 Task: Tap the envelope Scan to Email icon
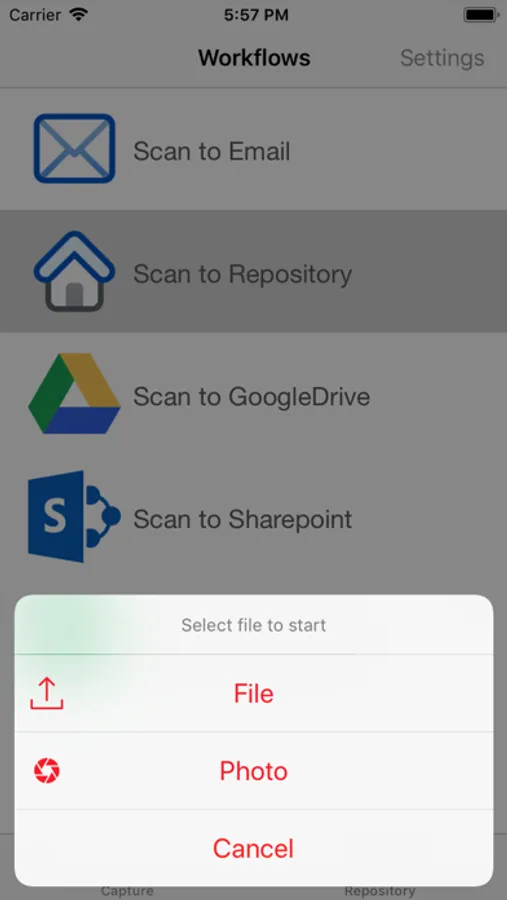(75, 149)
